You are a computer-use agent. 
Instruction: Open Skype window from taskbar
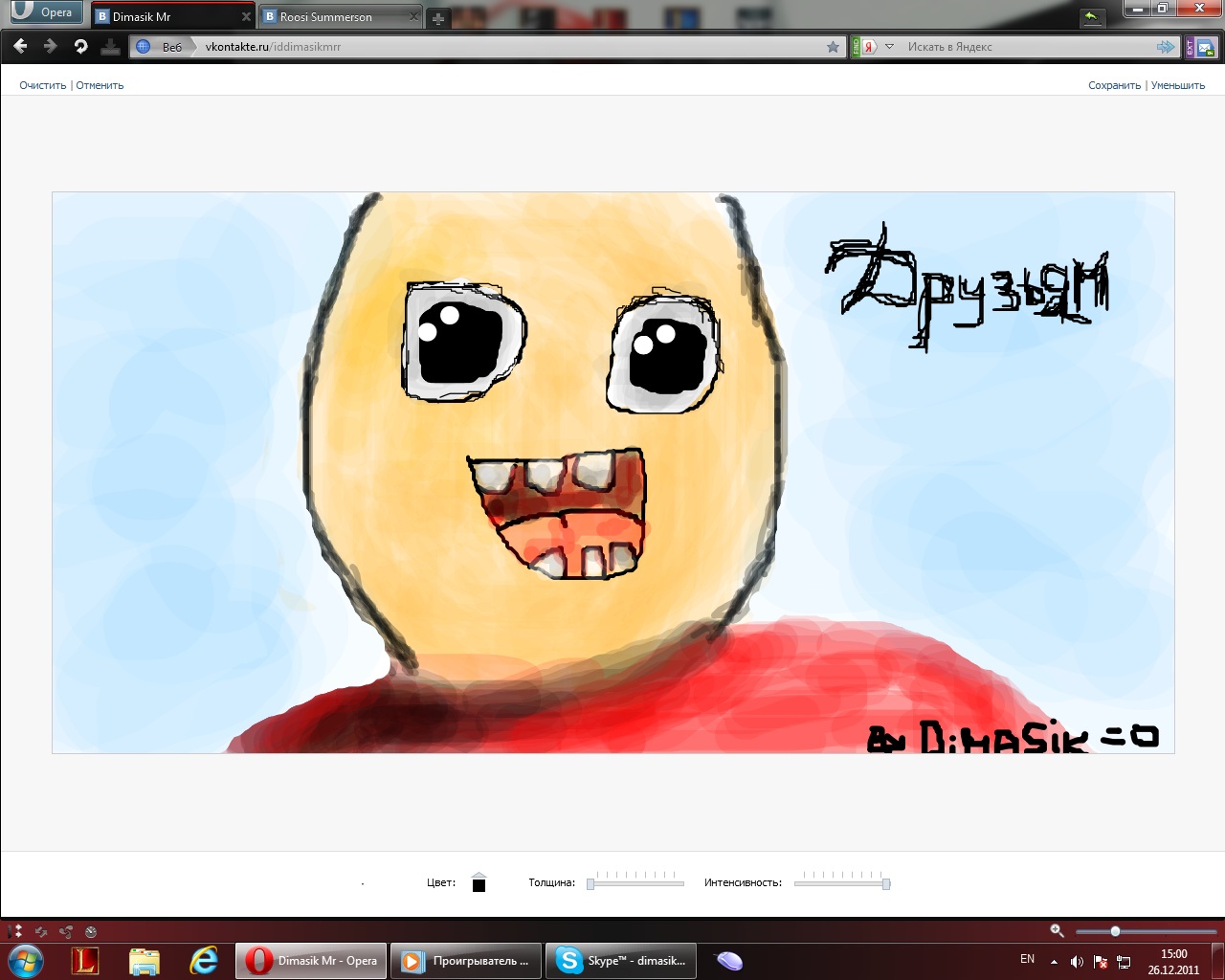(x=622, y=961)
